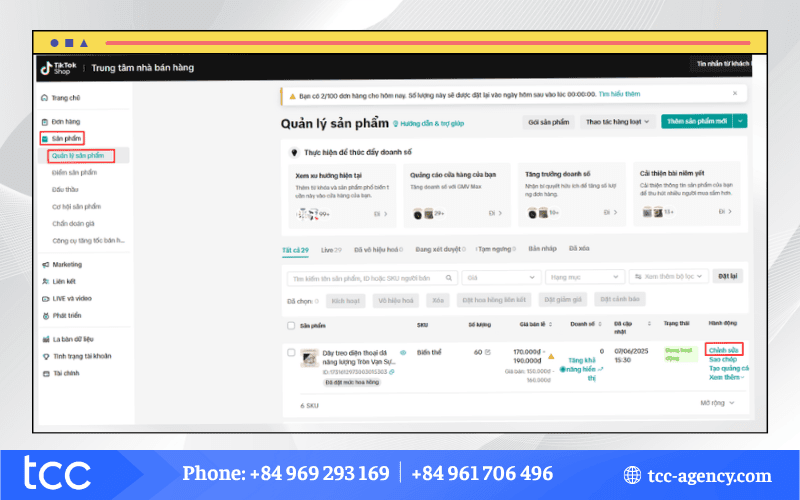This screenshot has height=500, width=800.
Task: Expand Thao tác hàng loạt dropdown
Action: [616, 121]
